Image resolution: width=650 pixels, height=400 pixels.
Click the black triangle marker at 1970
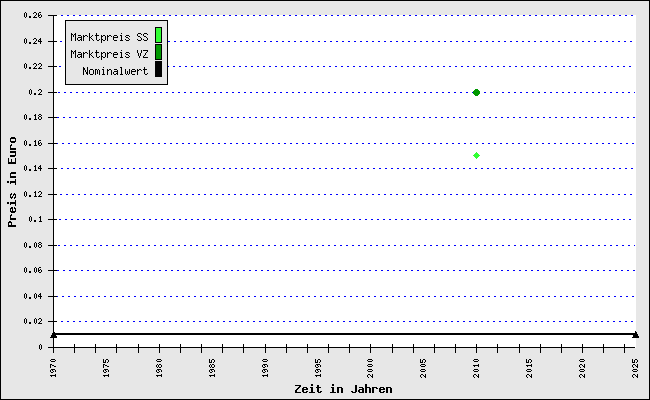point(53,334)
